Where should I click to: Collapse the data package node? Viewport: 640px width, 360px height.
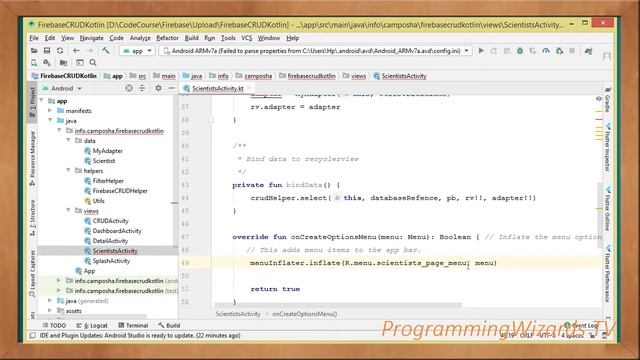68,140
